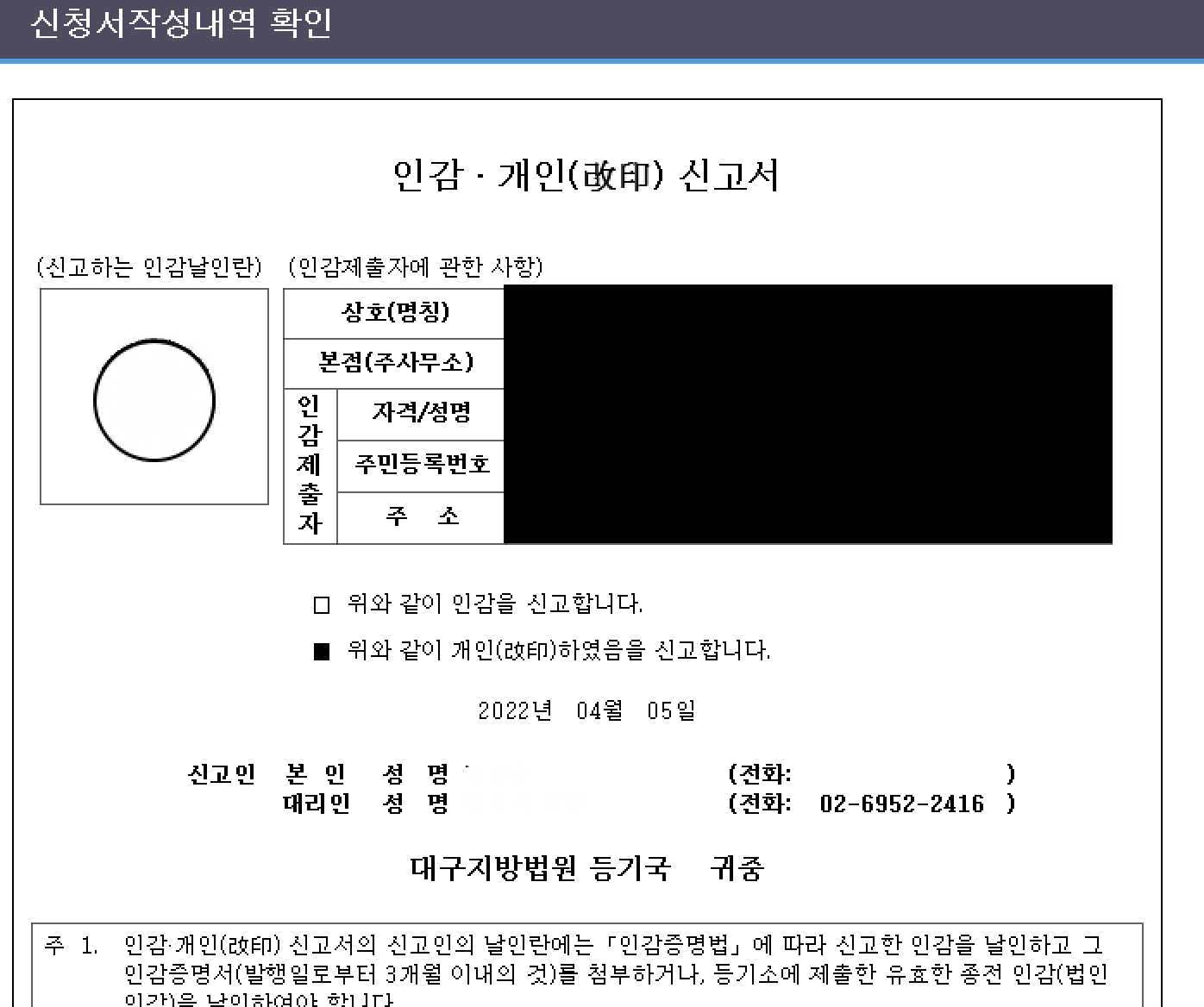Image resolution: width=1204 pixels, height=1007 pixels.
Task: Click the circular seal stamp area
Action: (x=154, y=397)
